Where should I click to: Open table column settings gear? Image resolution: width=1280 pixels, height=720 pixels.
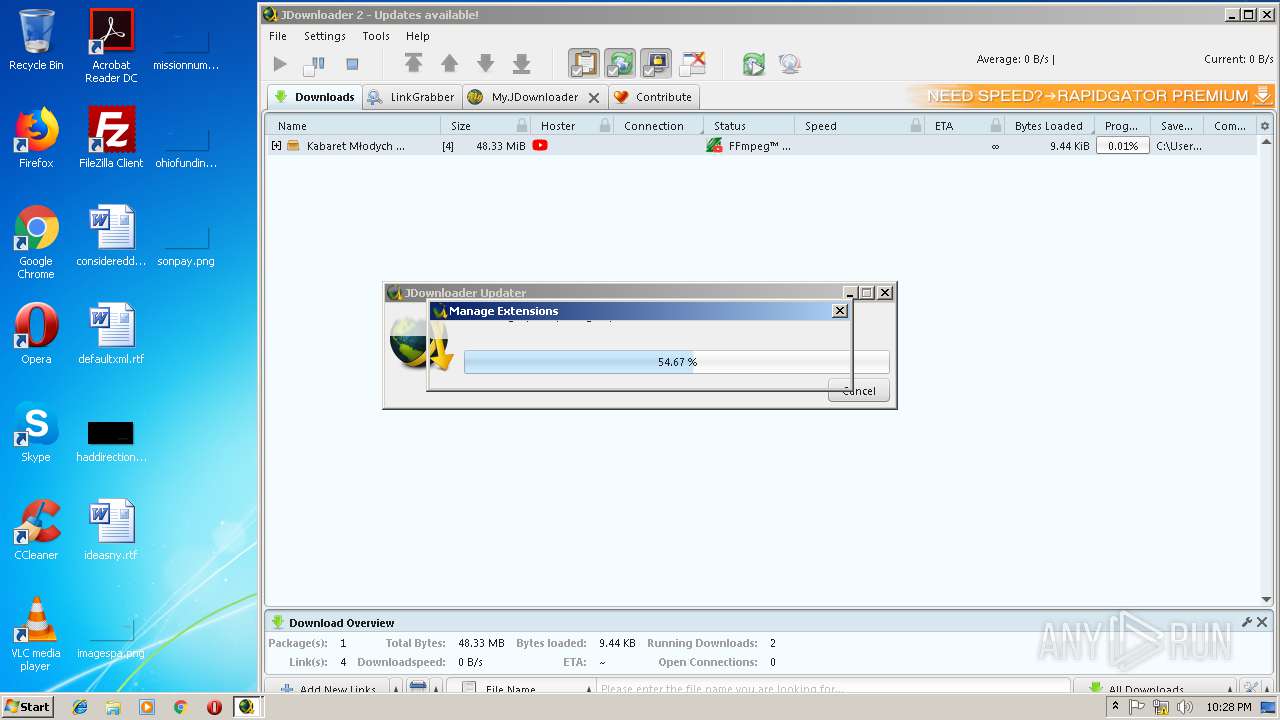click(1265, 126)
